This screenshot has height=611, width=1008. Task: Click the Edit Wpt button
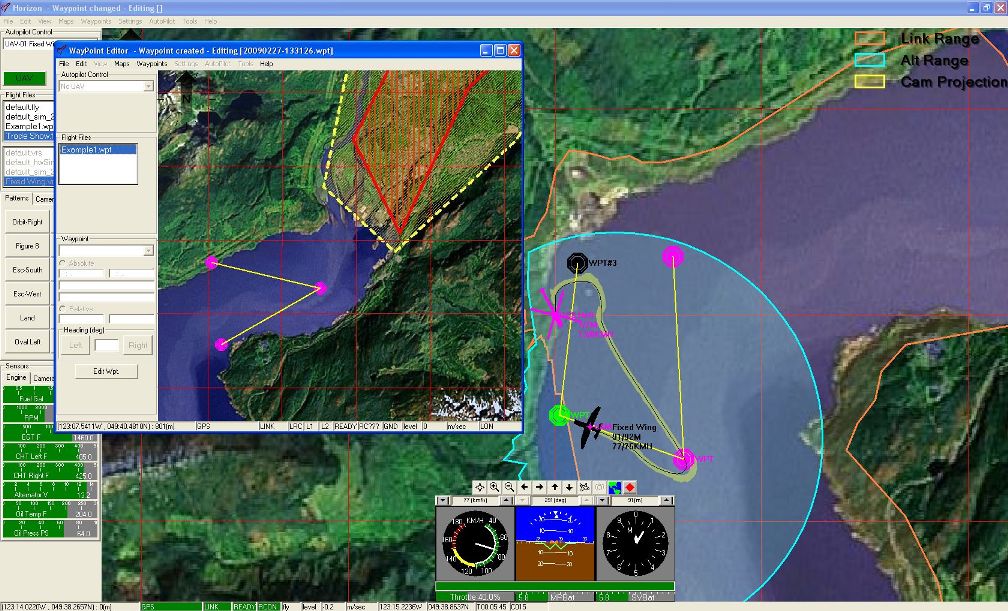coord(106,372)
